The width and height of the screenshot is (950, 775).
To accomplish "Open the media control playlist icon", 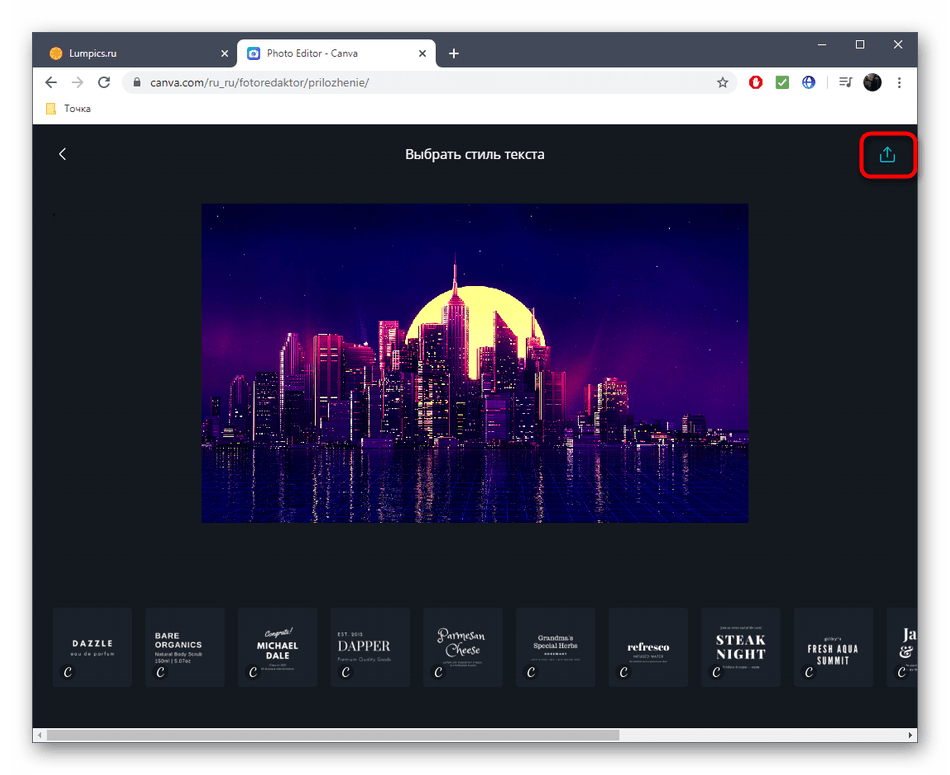I will tap(846, 82).
